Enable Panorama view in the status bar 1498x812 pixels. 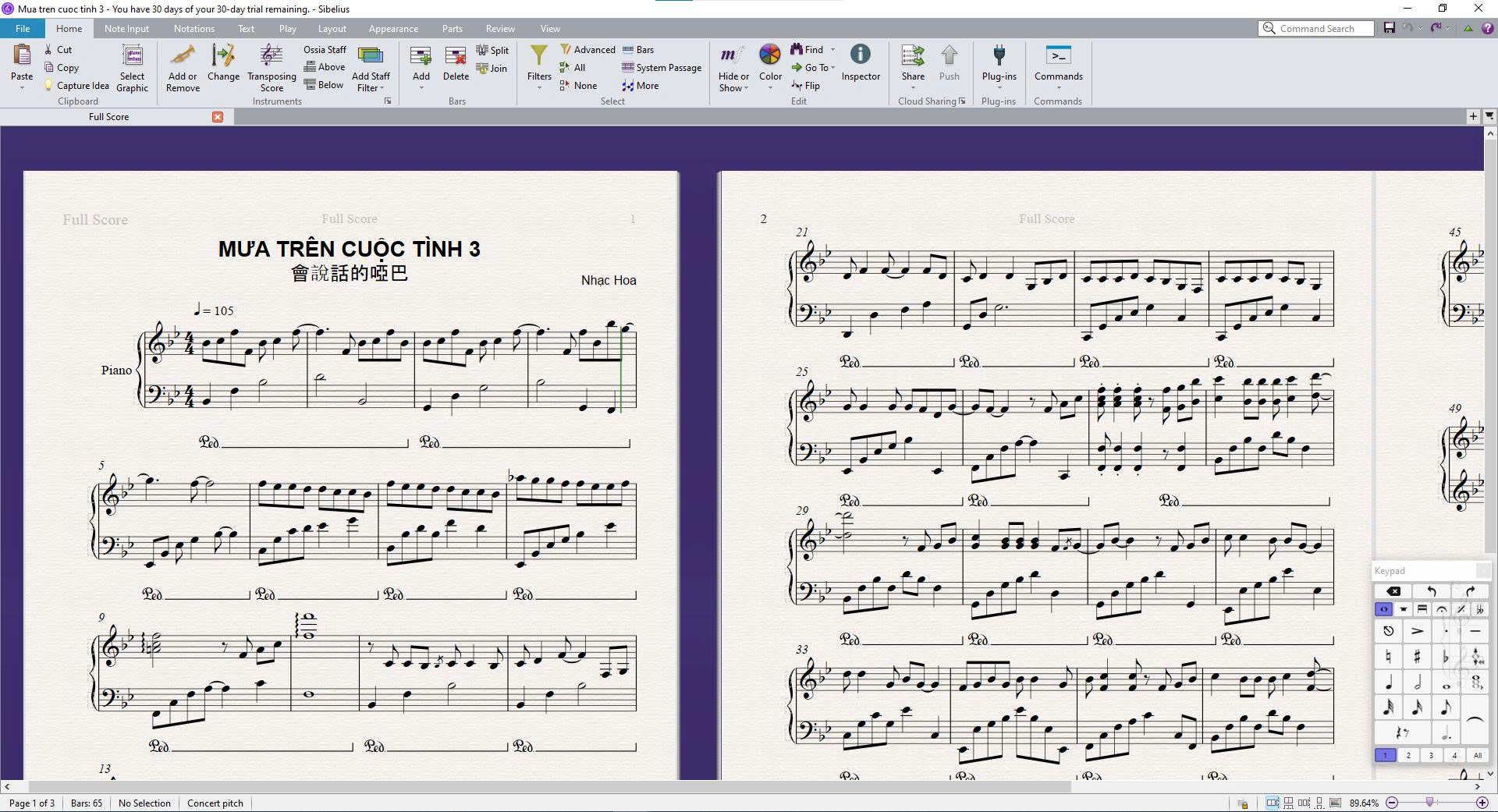click(1334, 803)
